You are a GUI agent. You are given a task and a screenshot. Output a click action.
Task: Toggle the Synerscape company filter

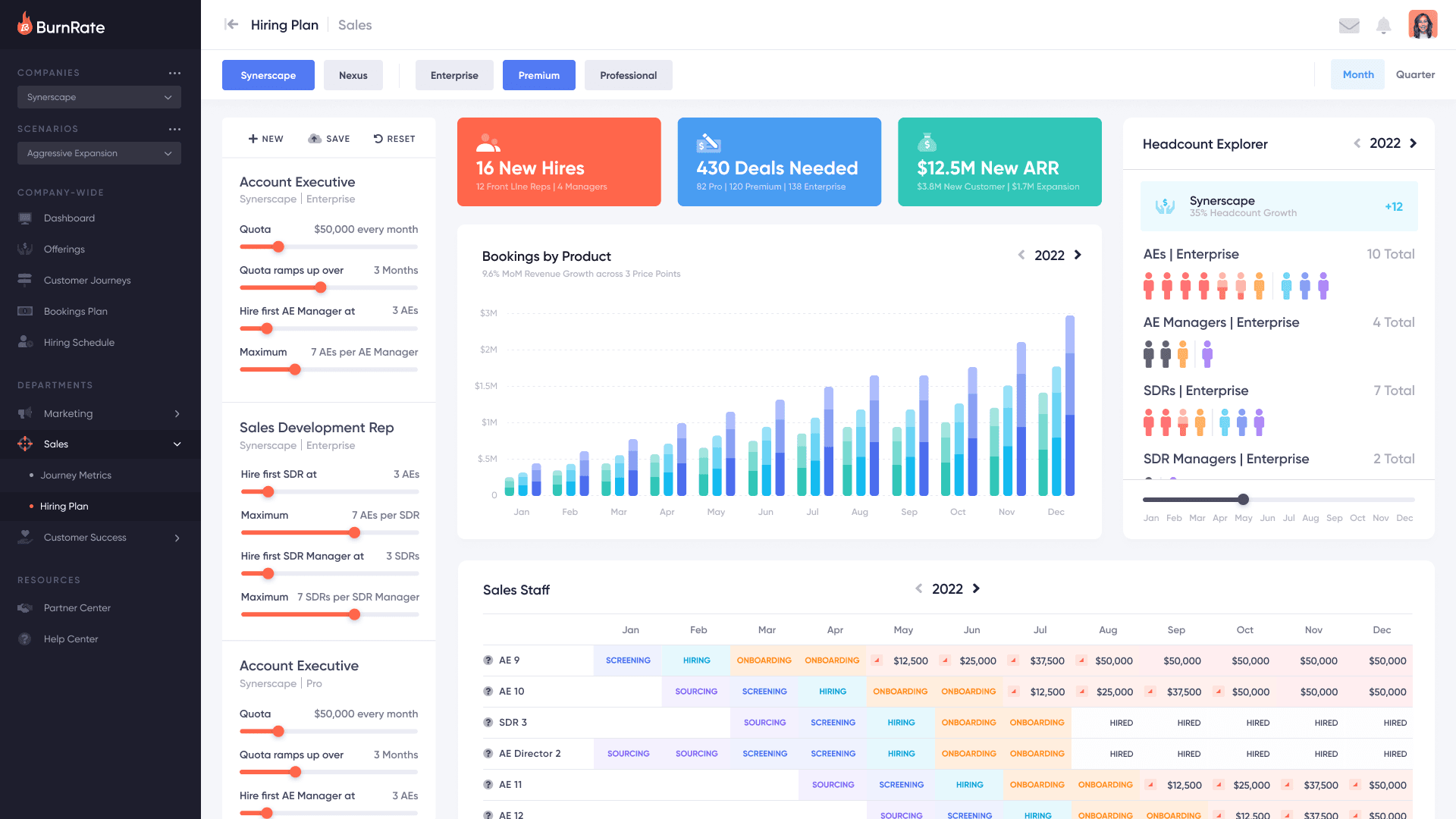(268, 75)
